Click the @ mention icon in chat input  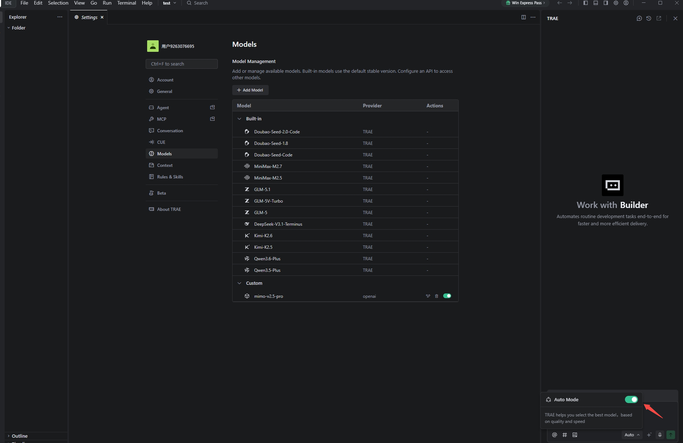click(554, 435)
